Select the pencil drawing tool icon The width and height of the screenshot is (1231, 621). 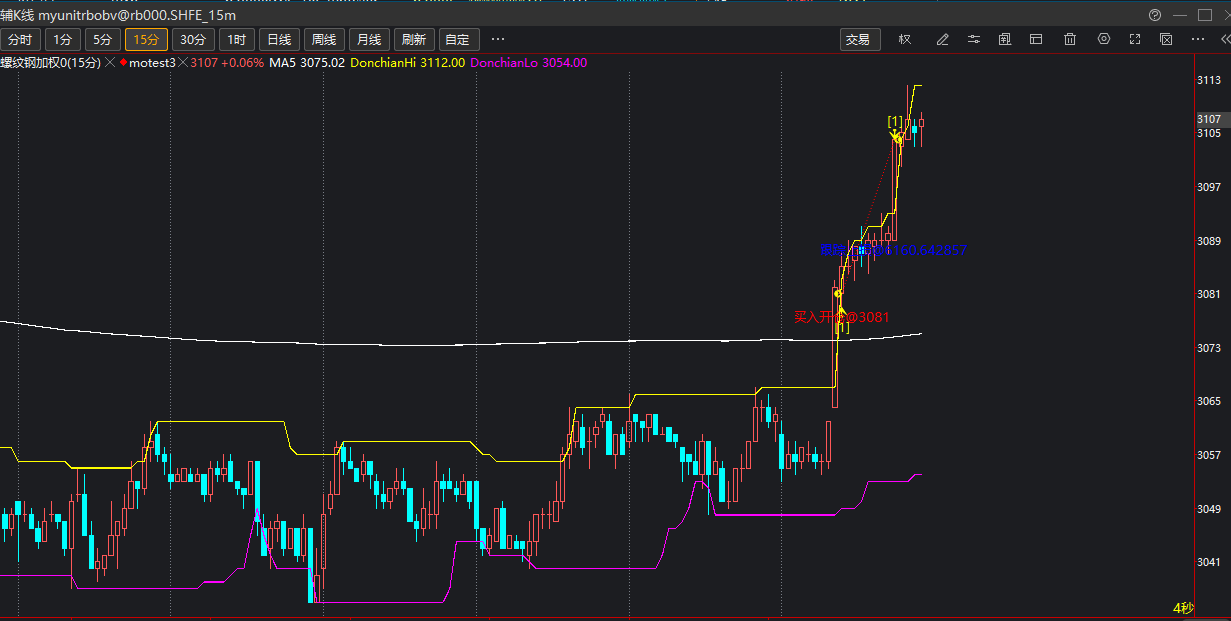point(942,39)
